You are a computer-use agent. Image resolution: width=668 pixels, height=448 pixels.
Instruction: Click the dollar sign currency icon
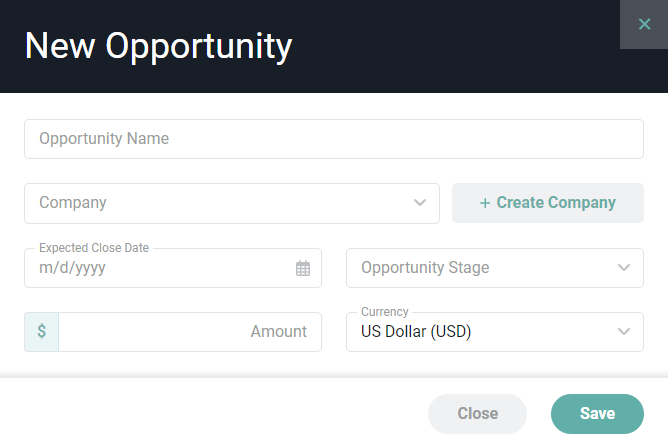tap(41, 332)
